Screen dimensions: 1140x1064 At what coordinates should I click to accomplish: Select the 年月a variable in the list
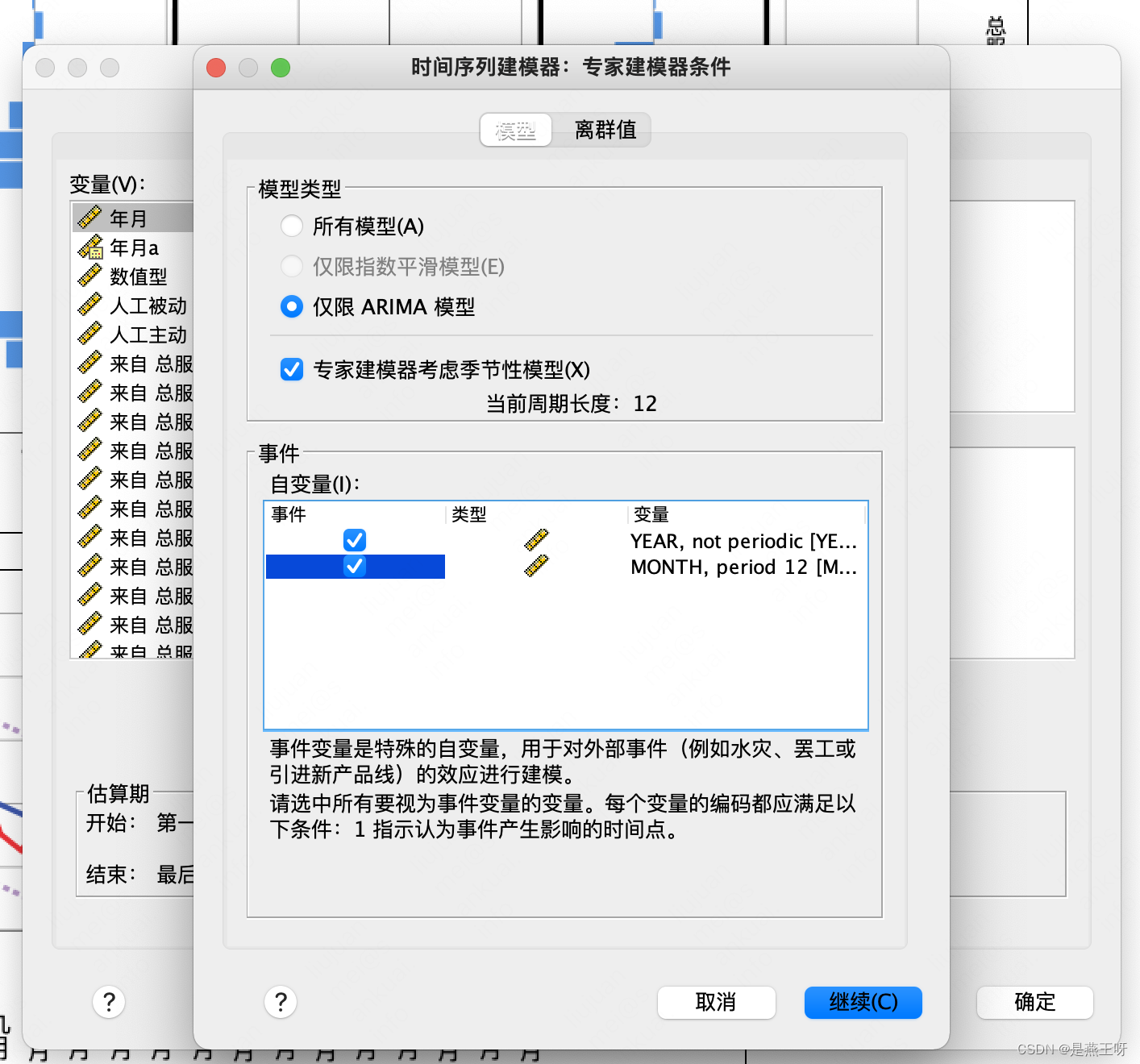tap(133, 247)
